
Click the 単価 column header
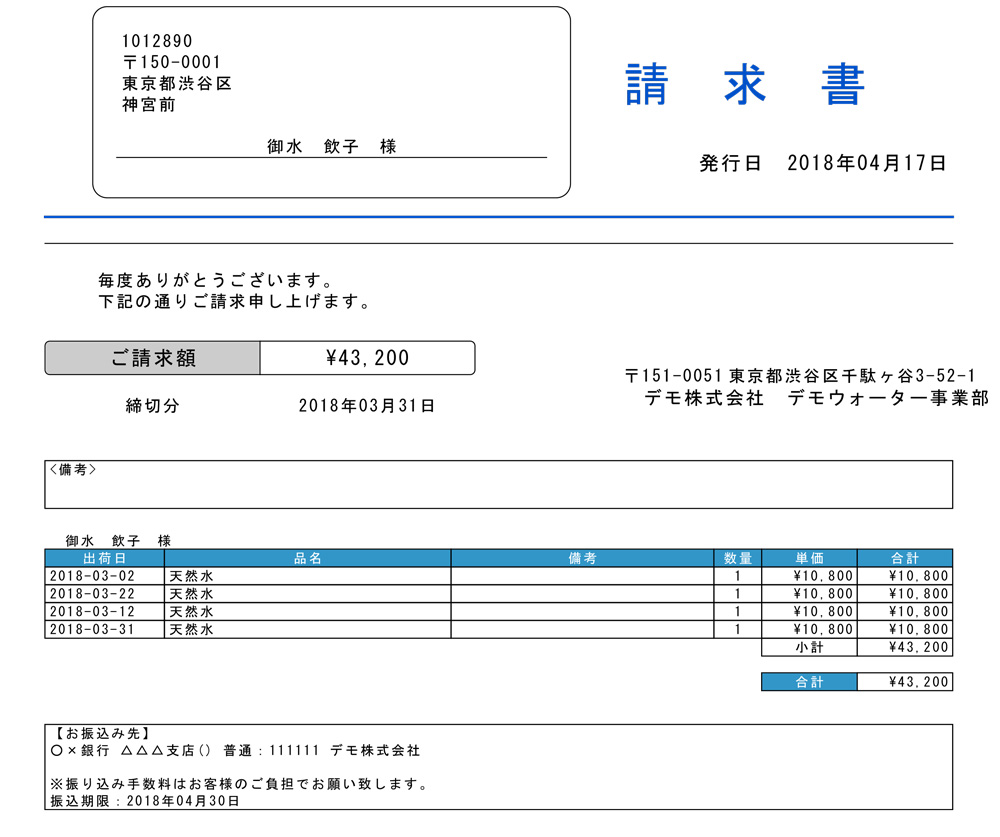[810, 558]
